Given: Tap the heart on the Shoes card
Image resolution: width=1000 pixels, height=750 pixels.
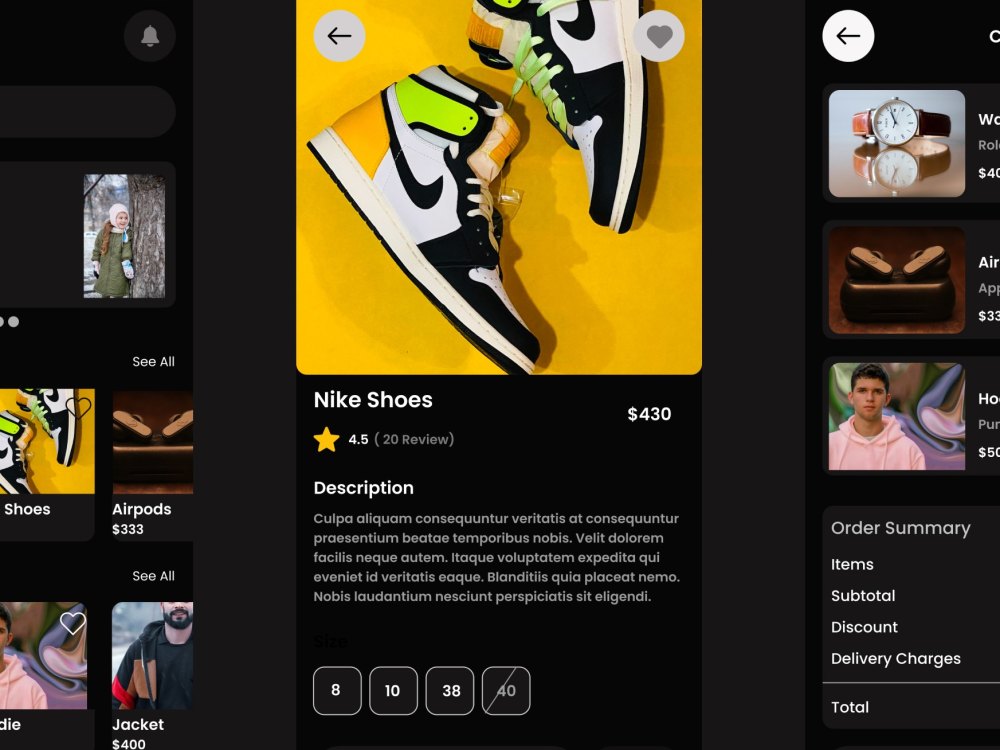Looking at the screenshot, I should (x=79, y=406).
